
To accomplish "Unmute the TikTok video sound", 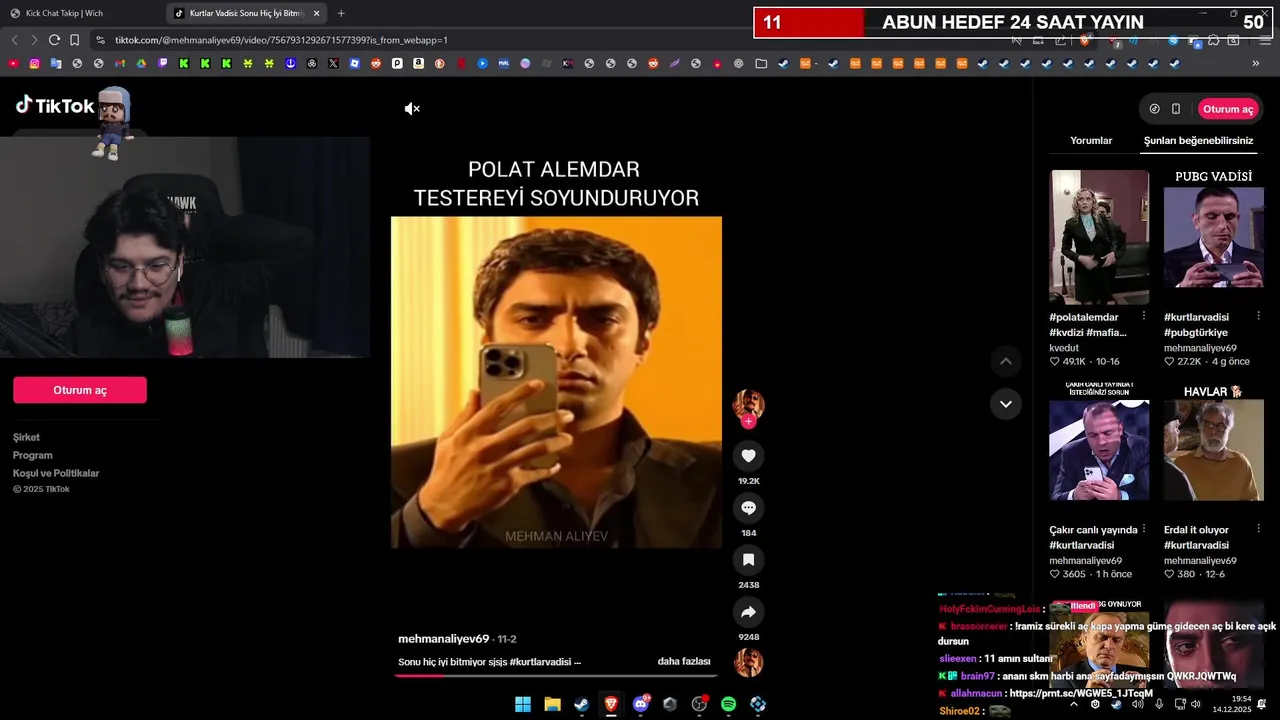I will [x=412, y=109].
